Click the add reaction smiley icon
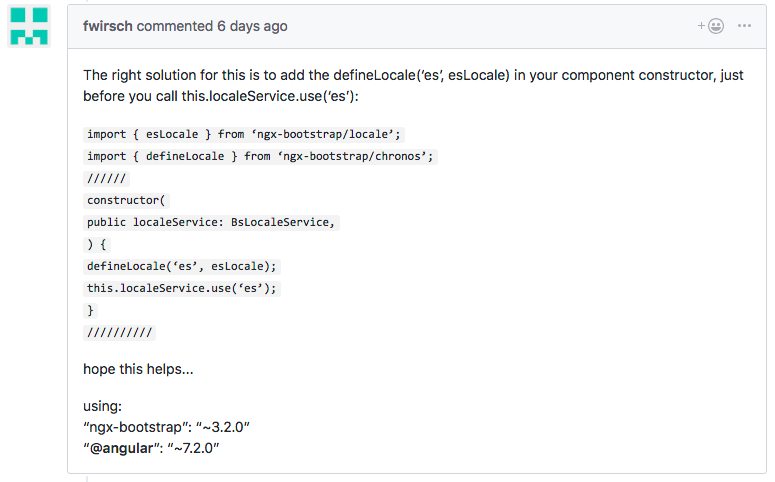 712,26
